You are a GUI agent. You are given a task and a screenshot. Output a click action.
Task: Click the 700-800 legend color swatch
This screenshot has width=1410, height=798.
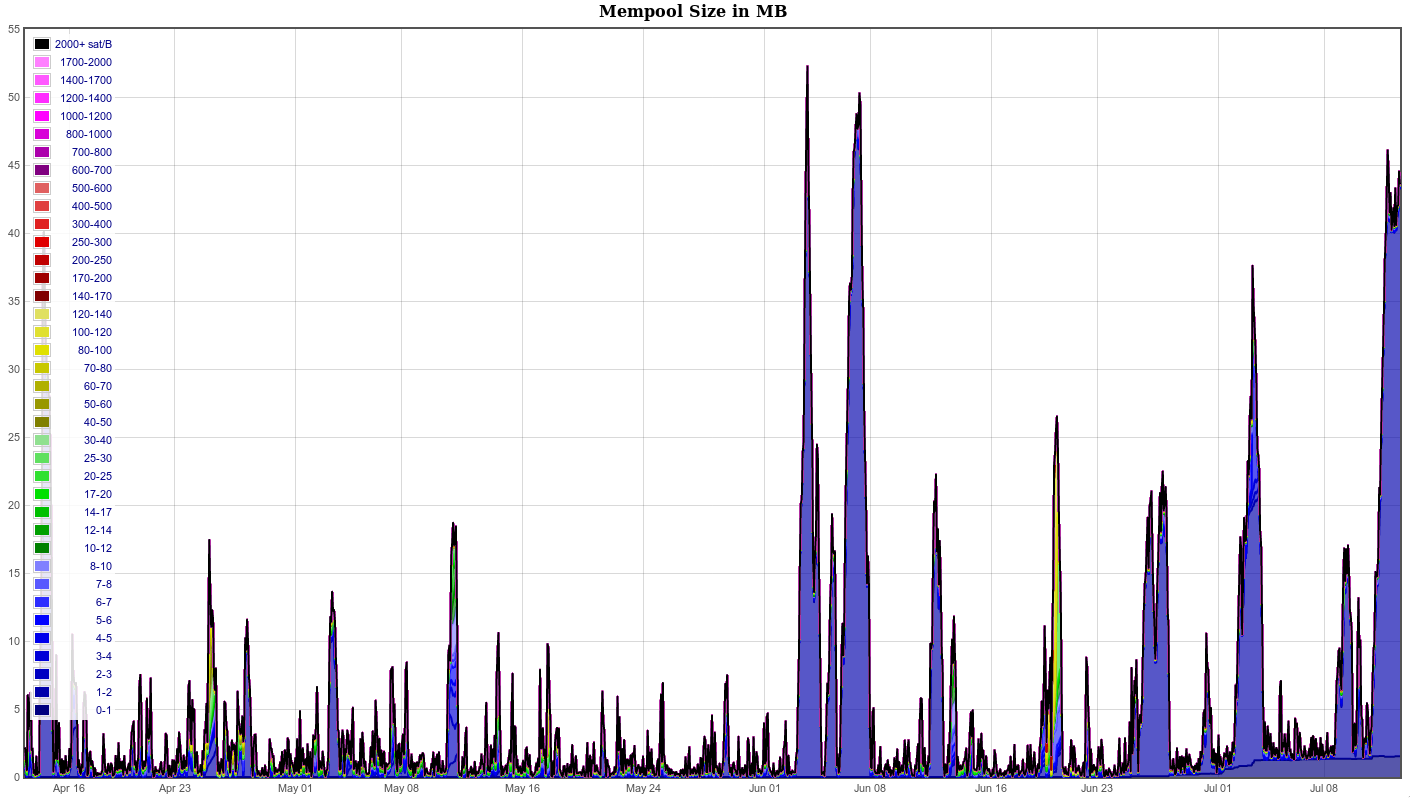(x=42, y=152)
